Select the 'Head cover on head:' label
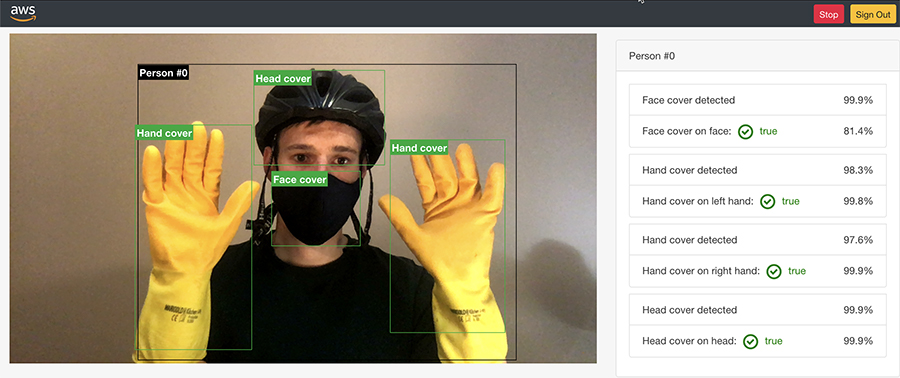Image resolution: width=900 pixels, height=378 pixels. tap(689, 341)
